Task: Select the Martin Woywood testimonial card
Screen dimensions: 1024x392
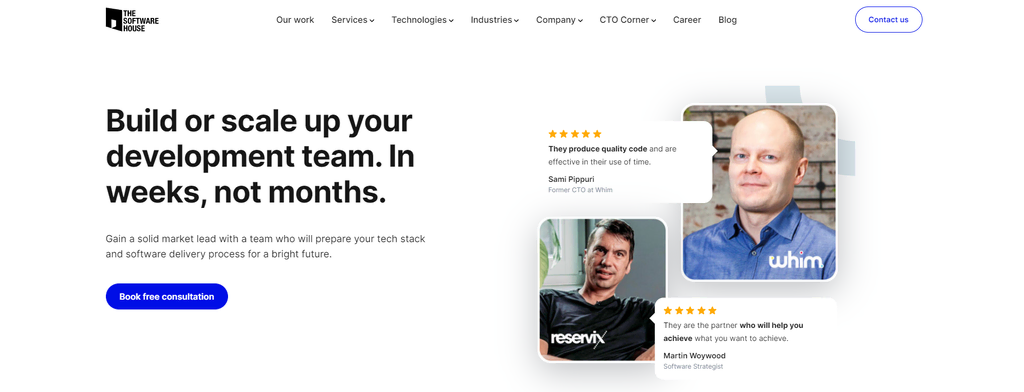Action: point(746,338)
